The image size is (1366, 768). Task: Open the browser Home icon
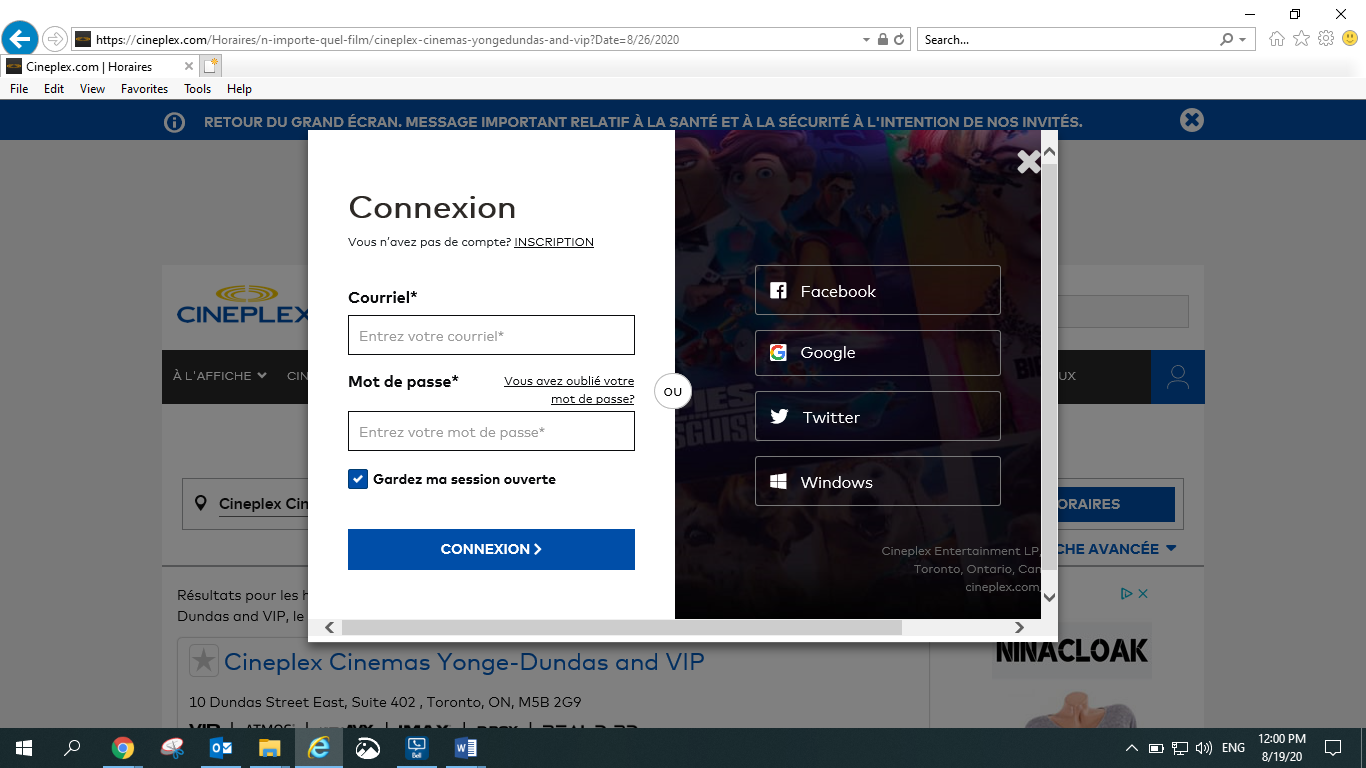click(1277, 39)
